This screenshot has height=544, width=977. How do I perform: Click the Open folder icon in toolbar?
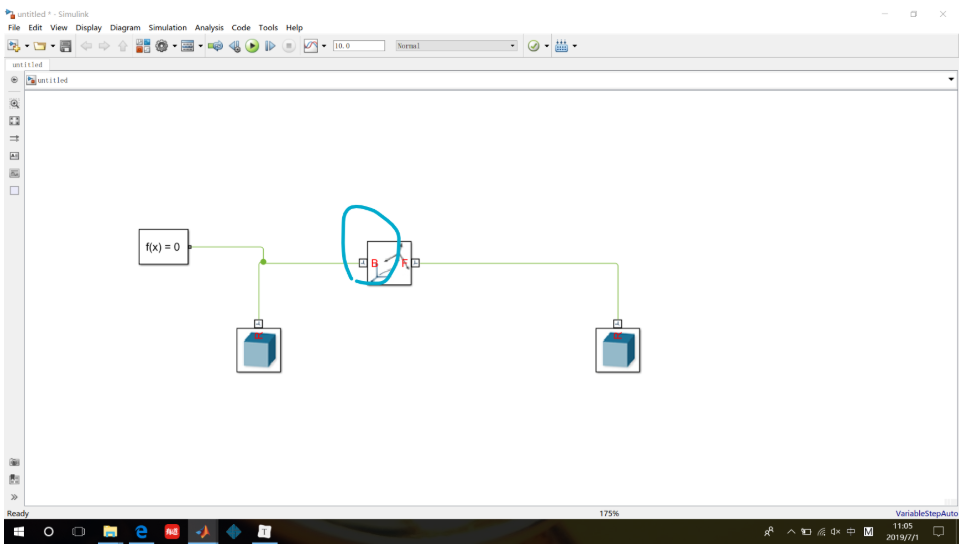[x=40, y=45]
